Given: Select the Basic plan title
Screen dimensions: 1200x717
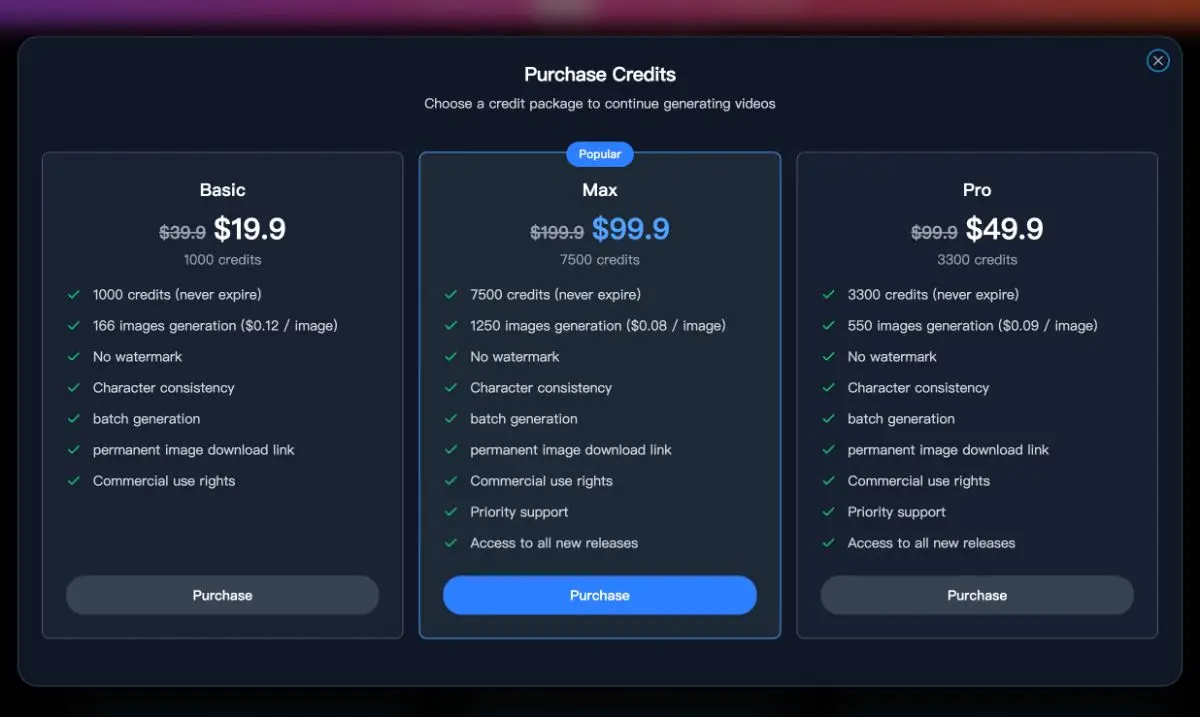Looking at the screenshot, I should (x=222, y=190).
